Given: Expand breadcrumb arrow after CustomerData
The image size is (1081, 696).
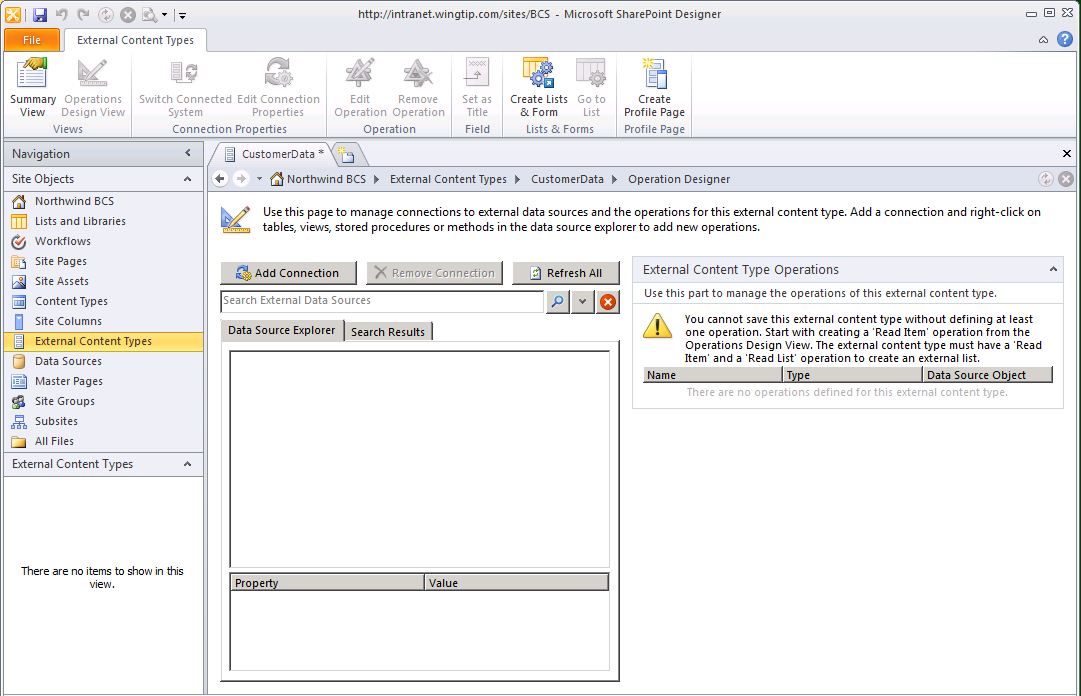Looking at the screenshot, I should [x=614, y=179].
